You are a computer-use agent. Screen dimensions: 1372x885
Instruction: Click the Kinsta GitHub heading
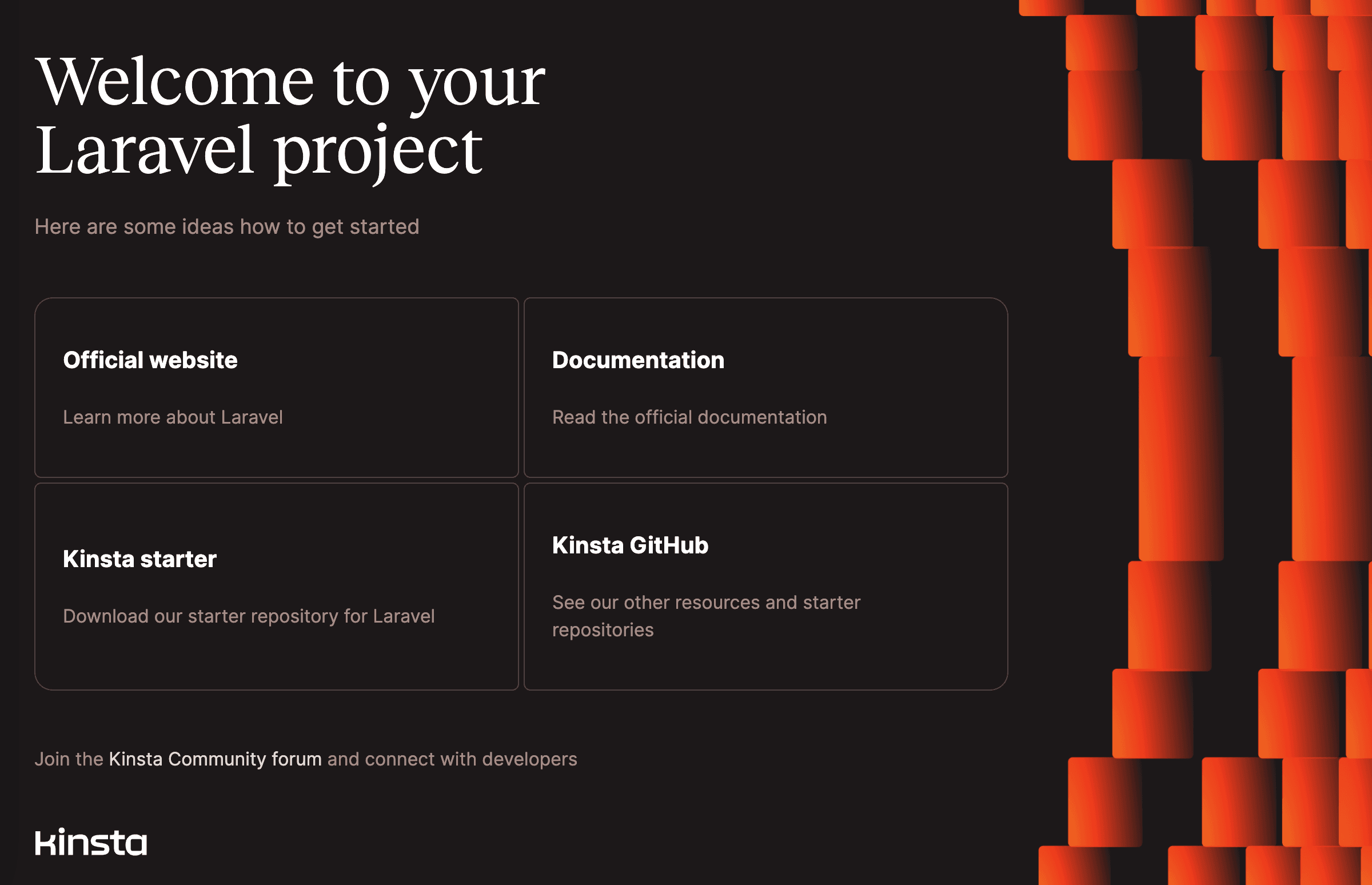point(630,545)
